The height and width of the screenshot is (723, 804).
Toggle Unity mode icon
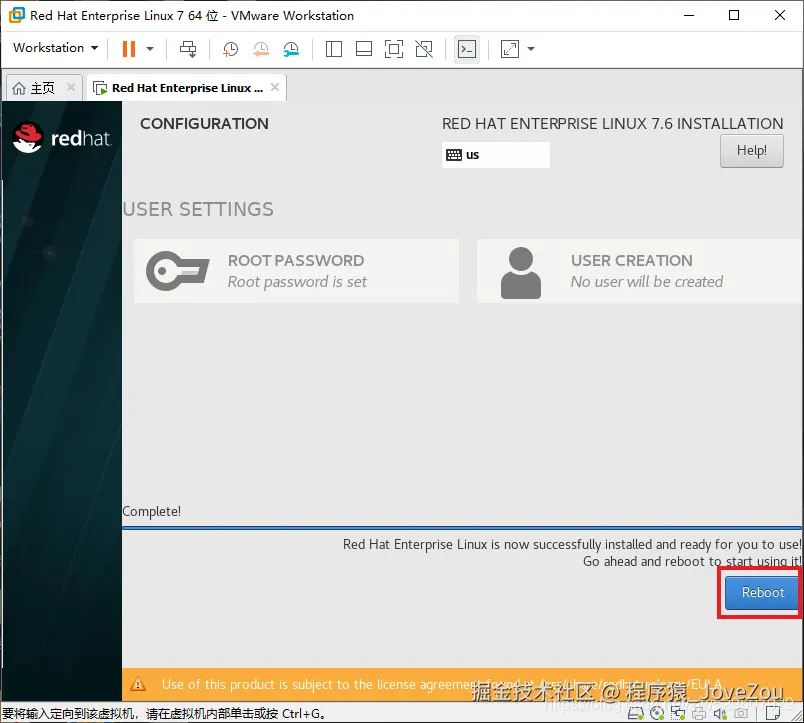(x=424, y=49)
